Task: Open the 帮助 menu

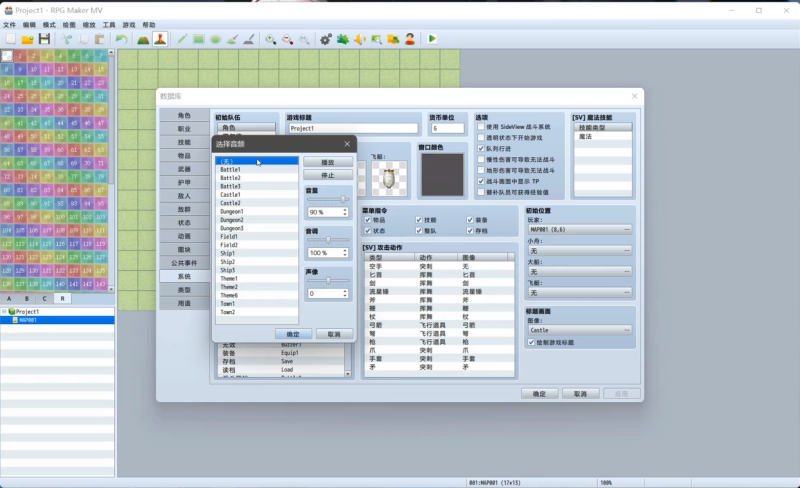Action: [x=148, y=25]
